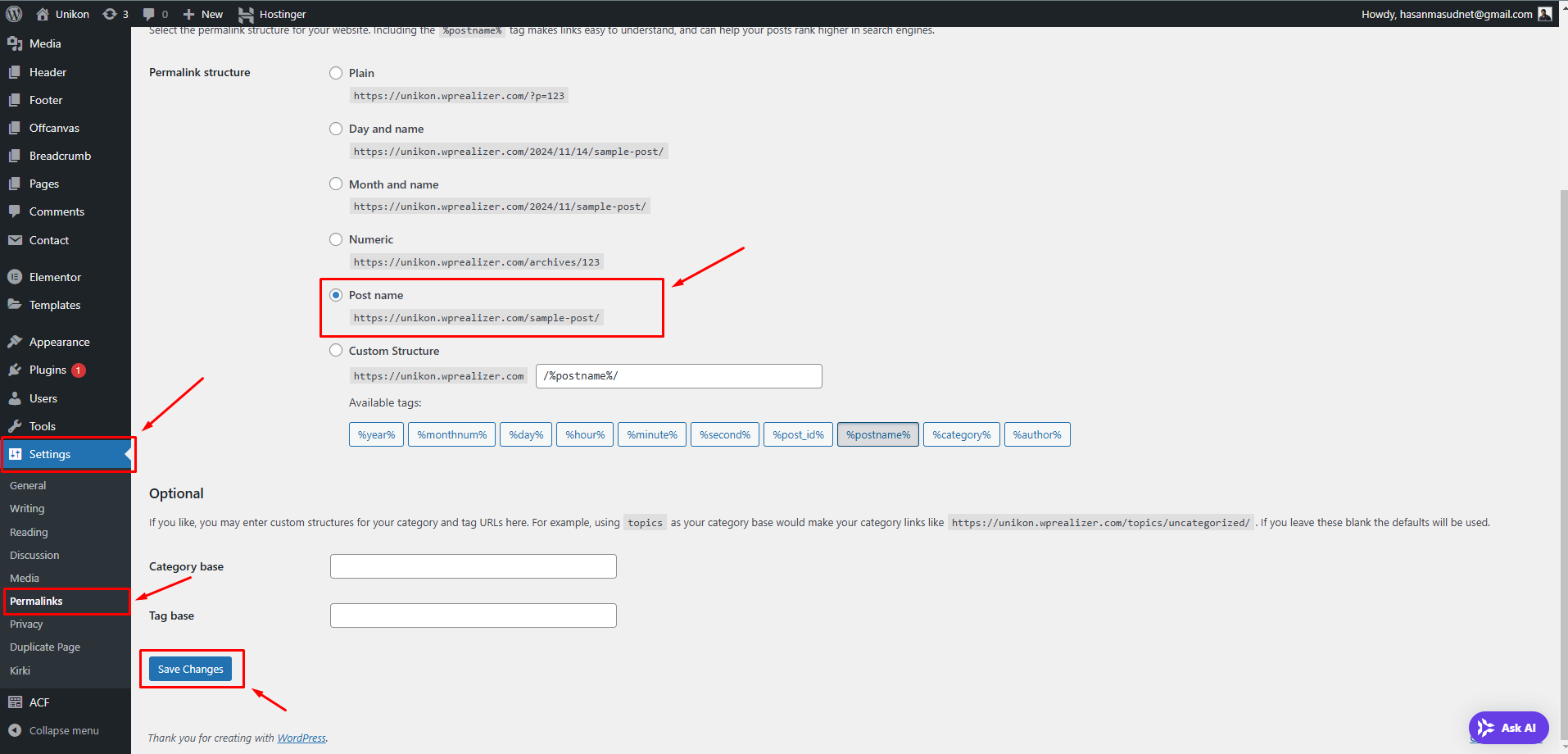1568x754 pixels.
Task: Click the Elementor sidebar icon
Action: [15, 277]
